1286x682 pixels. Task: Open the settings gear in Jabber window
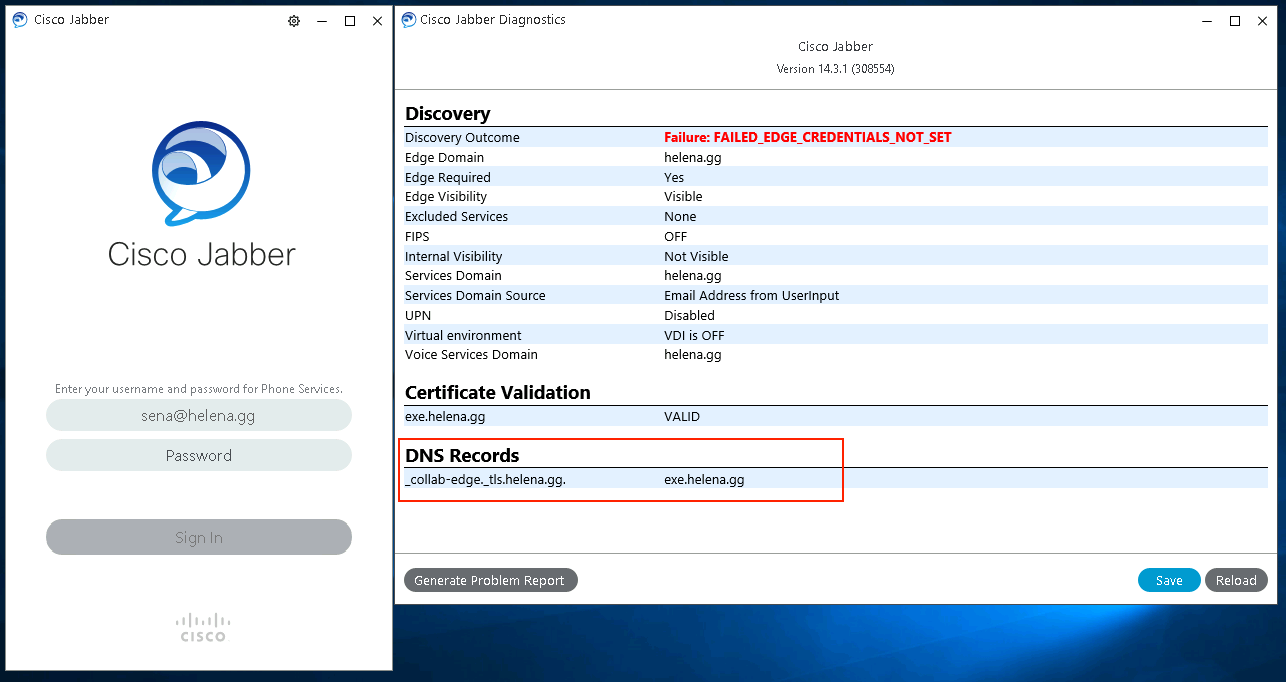pos(294,21)
